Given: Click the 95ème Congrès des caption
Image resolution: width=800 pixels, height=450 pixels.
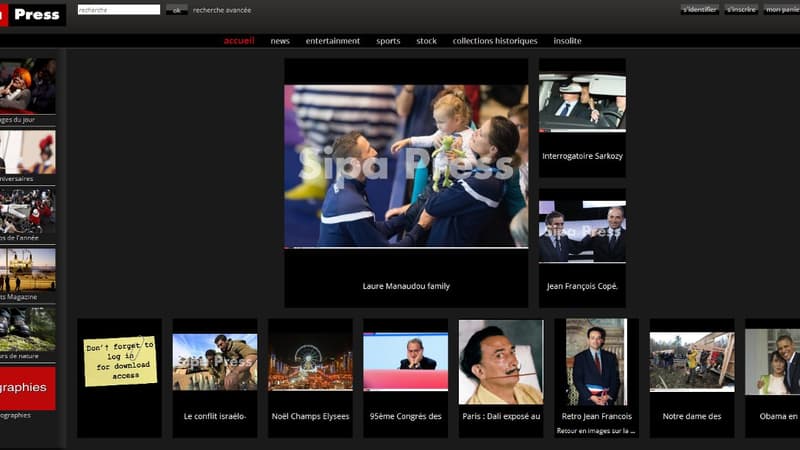Looking at the screenshot, I should (x=406, y=416).
